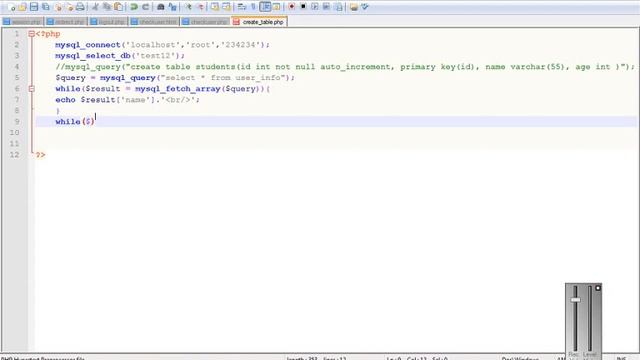Click the icon left of the checkmark icon
Viewport: 640px width, 360px height.
click(x=353, y=7)
